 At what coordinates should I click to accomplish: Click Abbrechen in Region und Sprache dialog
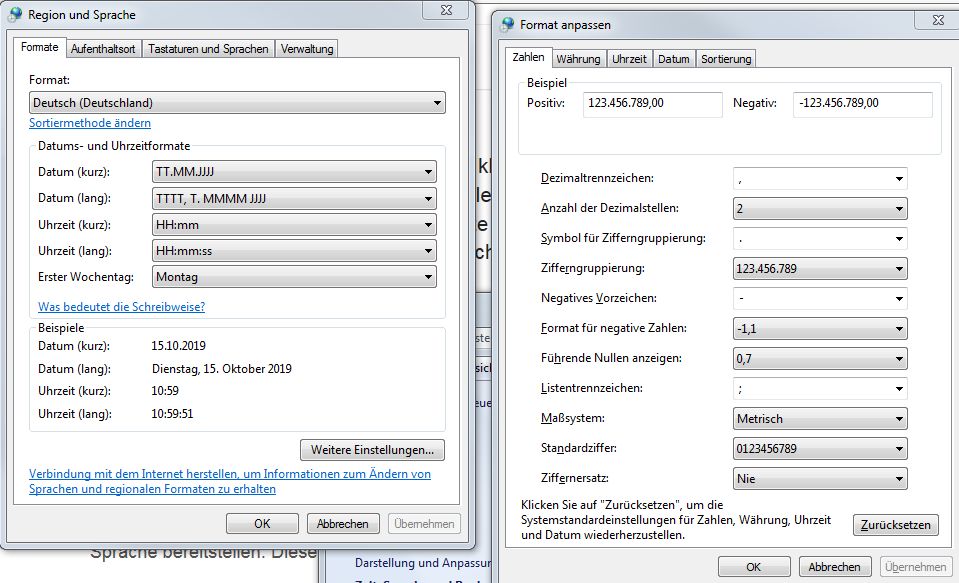coord(342,524)
